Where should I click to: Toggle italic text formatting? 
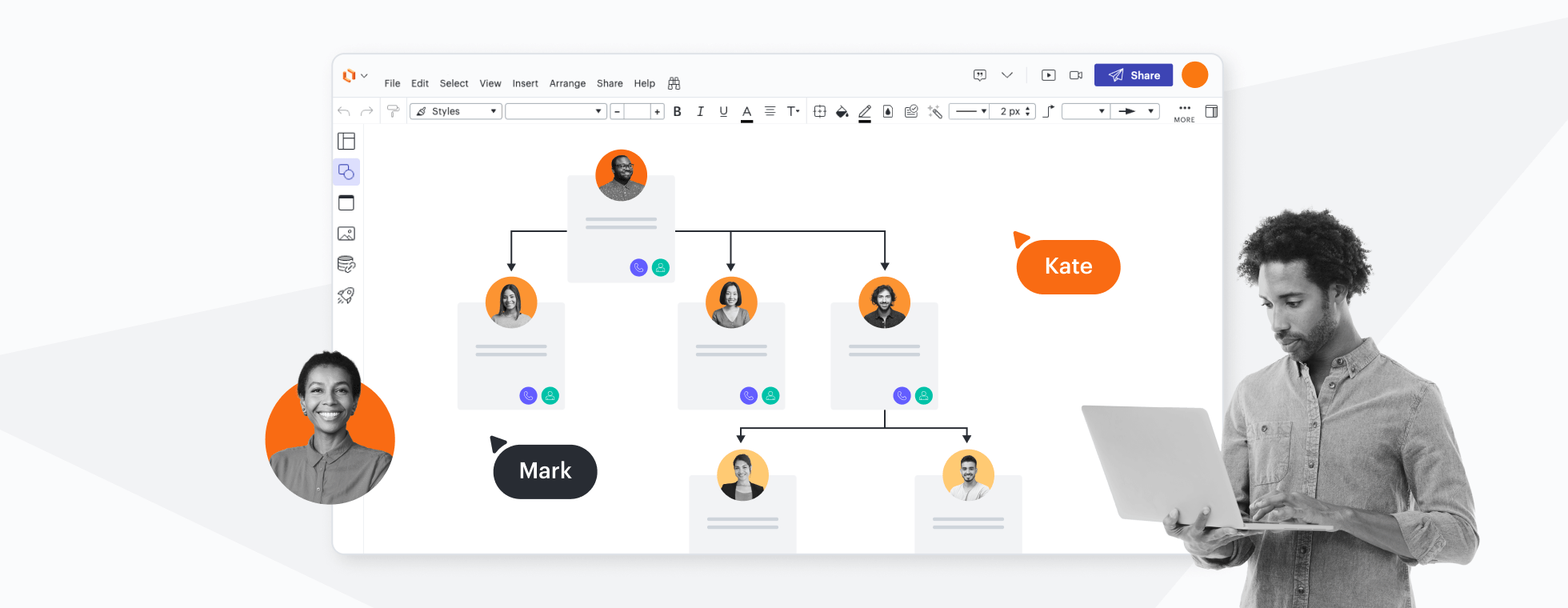pos(700,112)
